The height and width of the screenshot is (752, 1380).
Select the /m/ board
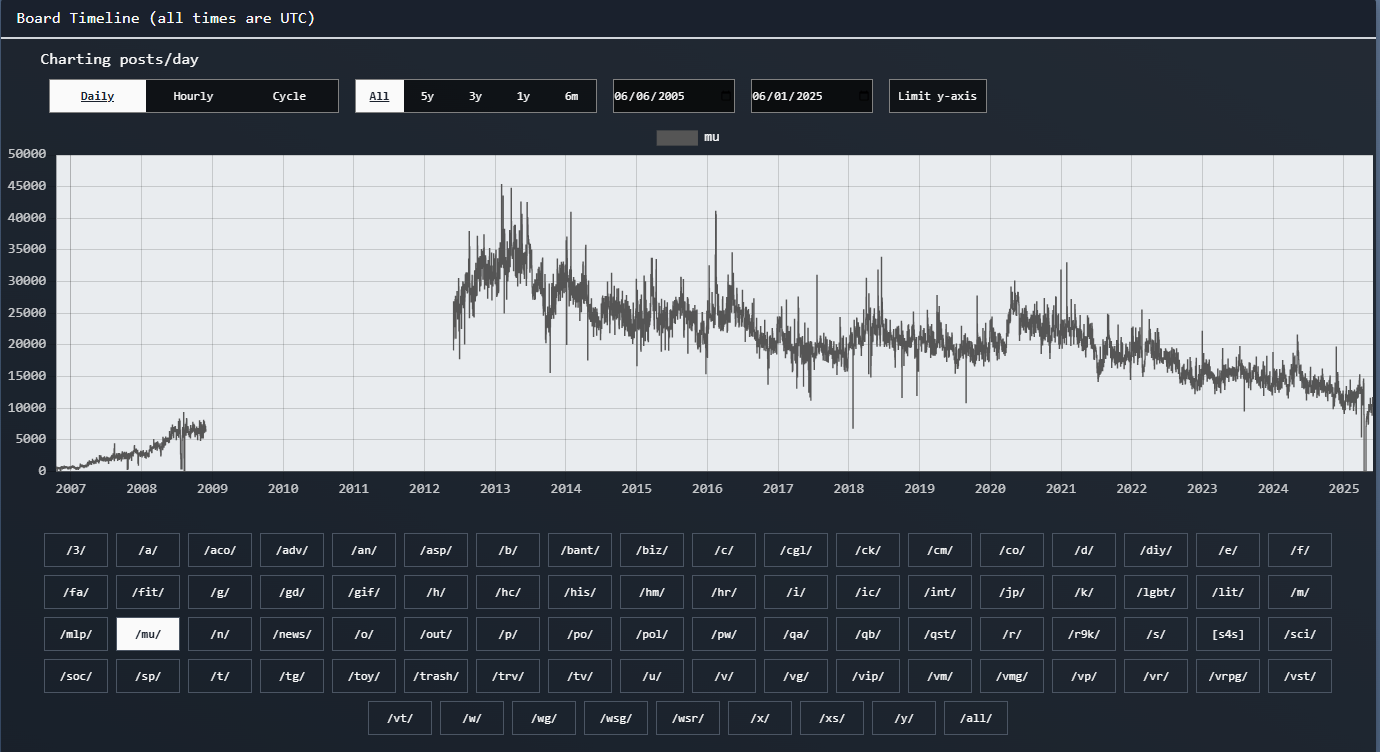pyautogui.click(x=1300, y=592)
